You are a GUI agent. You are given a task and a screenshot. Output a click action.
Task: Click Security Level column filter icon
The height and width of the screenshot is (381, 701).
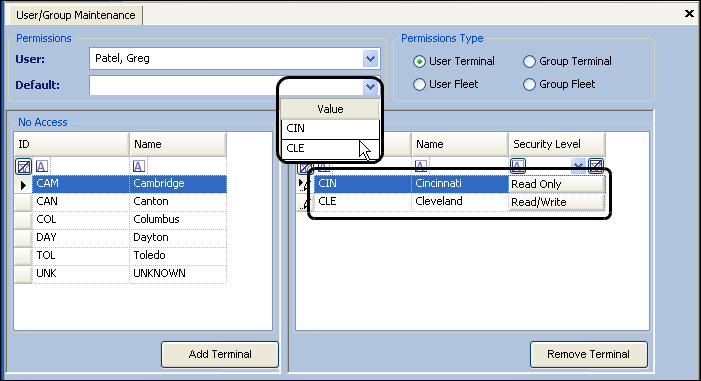518,166
